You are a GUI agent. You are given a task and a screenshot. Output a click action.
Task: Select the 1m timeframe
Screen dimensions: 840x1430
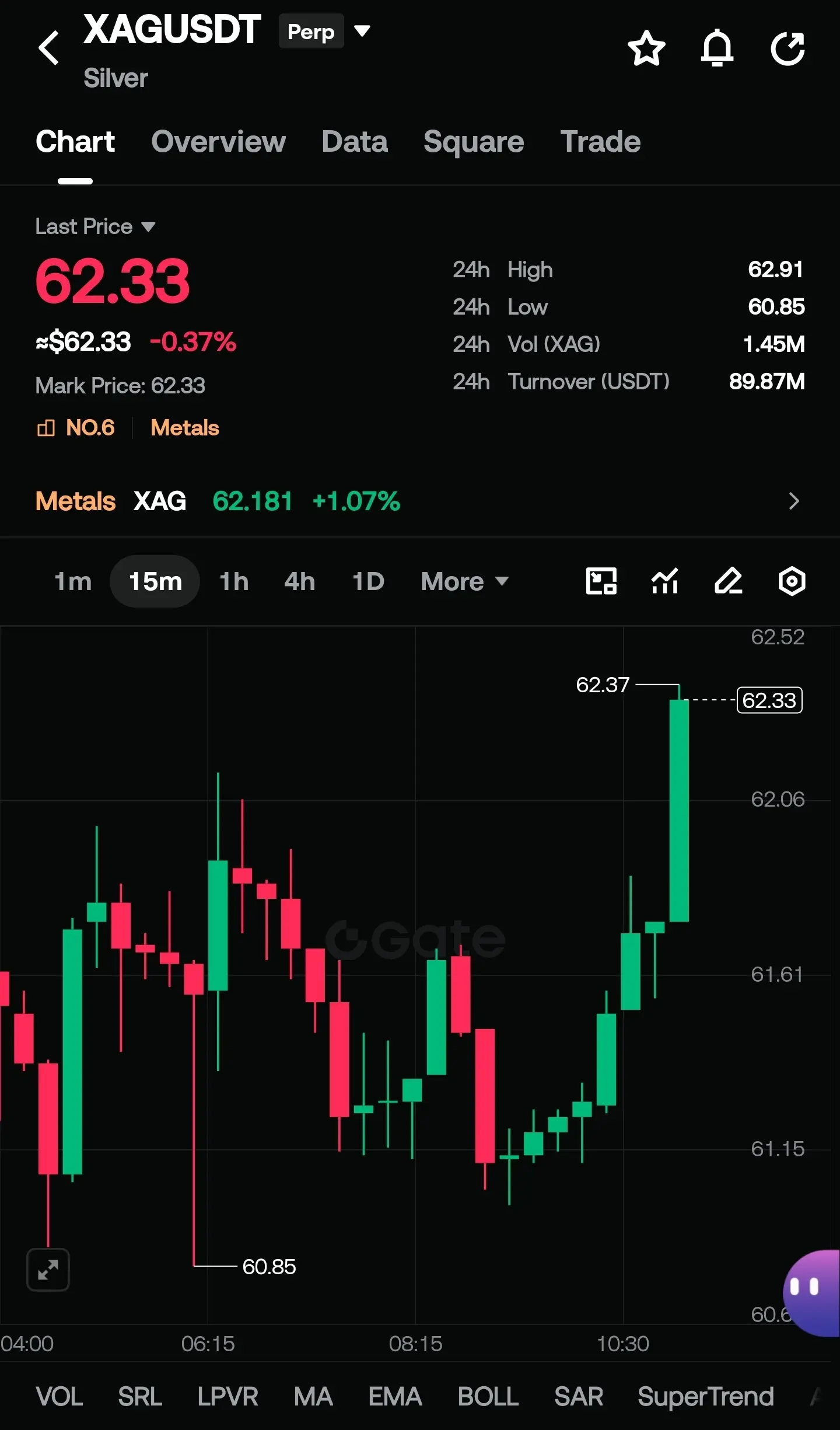73,581
